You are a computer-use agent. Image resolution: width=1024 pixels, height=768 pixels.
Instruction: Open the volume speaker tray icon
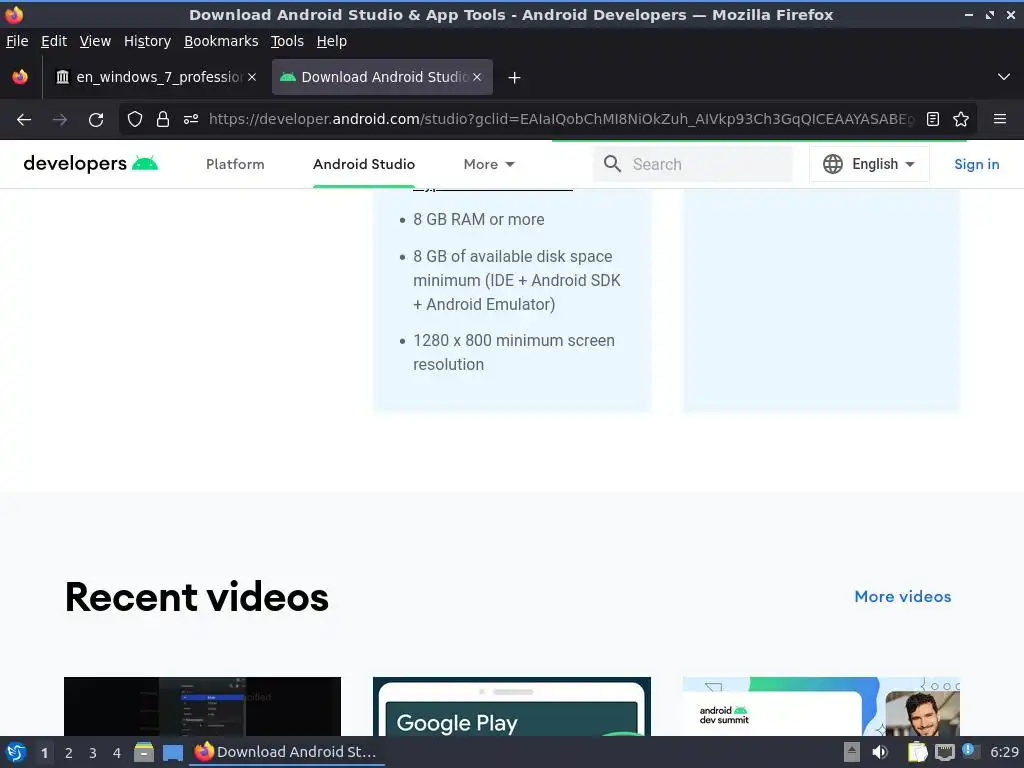tap(880, 752)
